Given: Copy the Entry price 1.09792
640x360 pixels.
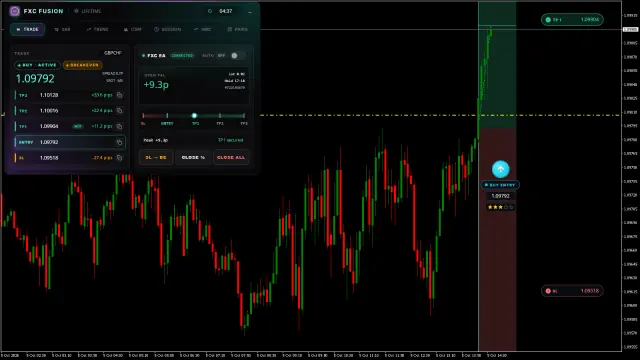Looking at the screenshot, I should [119, 142].
